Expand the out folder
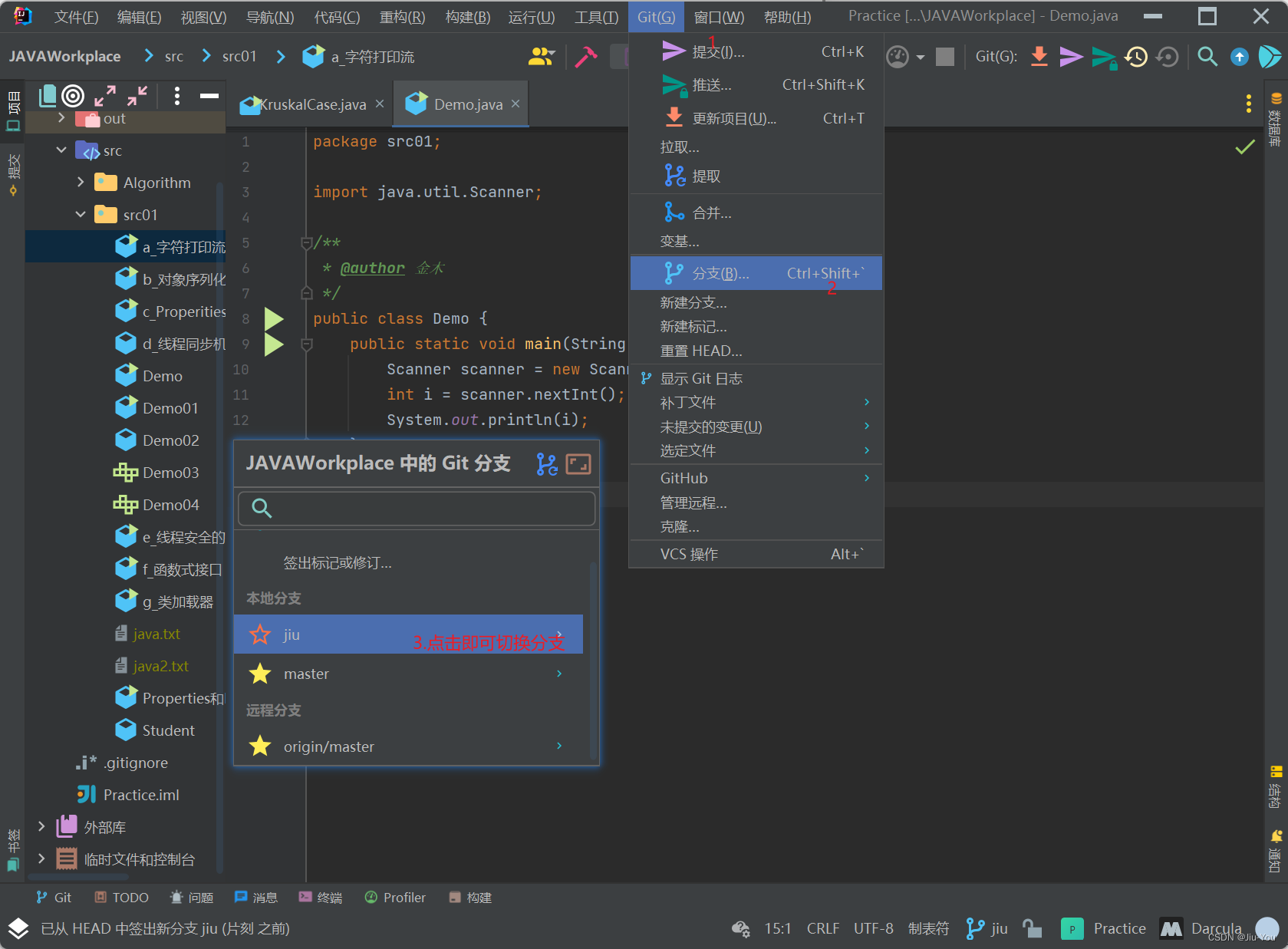 (61, 117)
